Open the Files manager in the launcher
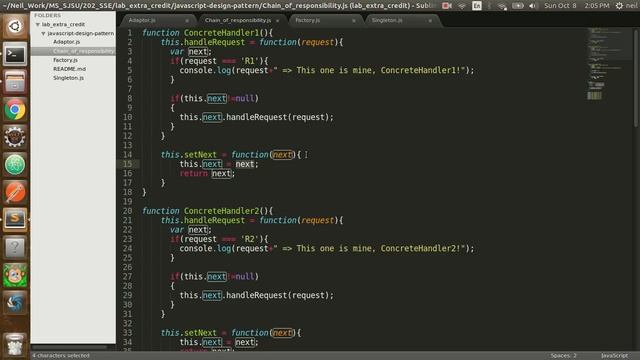 [x=15, y=82]
